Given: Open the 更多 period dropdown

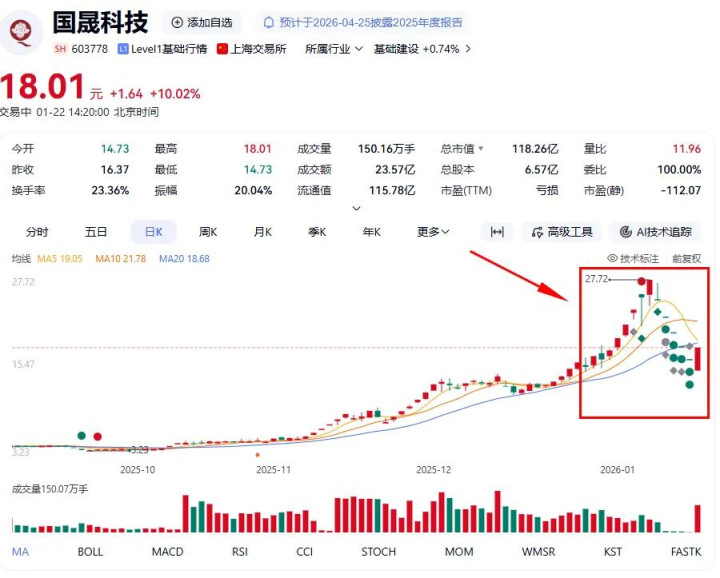Looking at the screenshot, I should tap(433, 232).
